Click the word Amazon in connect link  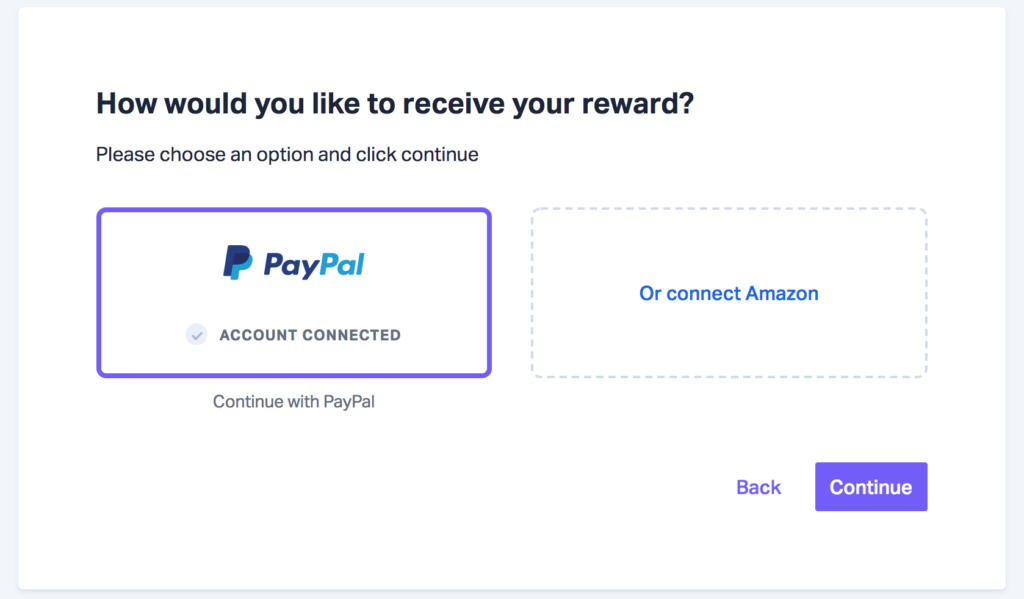pyautogui.click(x=782, y=293)
